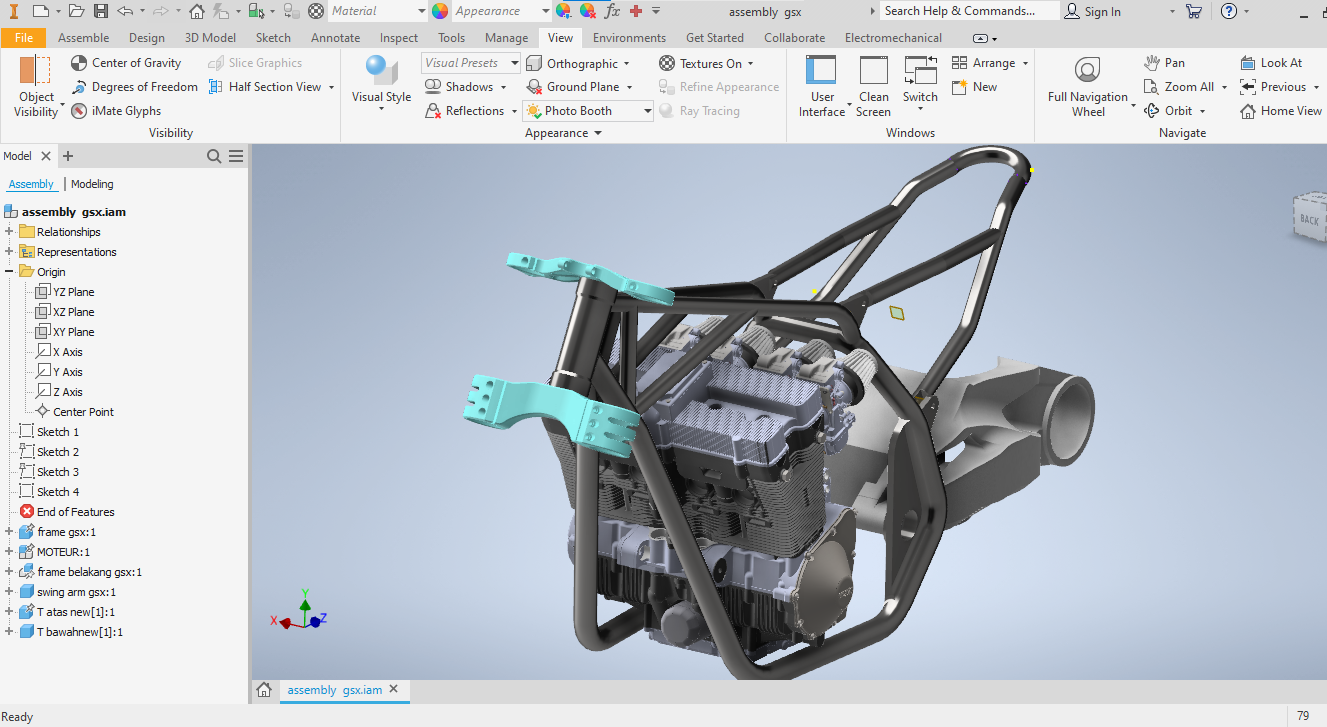Open the Half Section View tool
Viewport: 1327px width, 727px height.
click(x=270, y=86)
